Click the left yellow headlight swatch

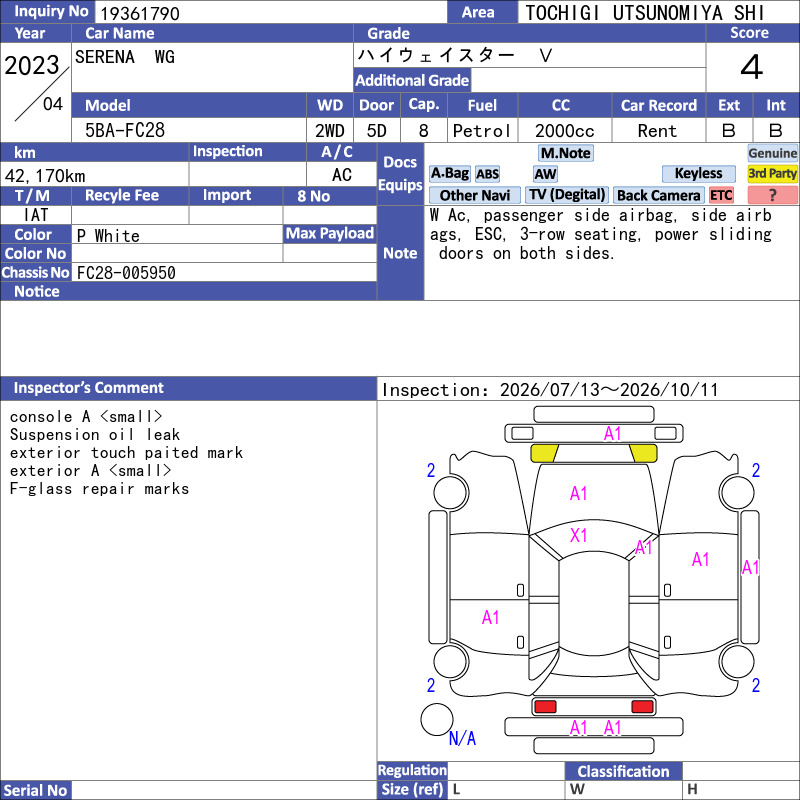(544, 453)
